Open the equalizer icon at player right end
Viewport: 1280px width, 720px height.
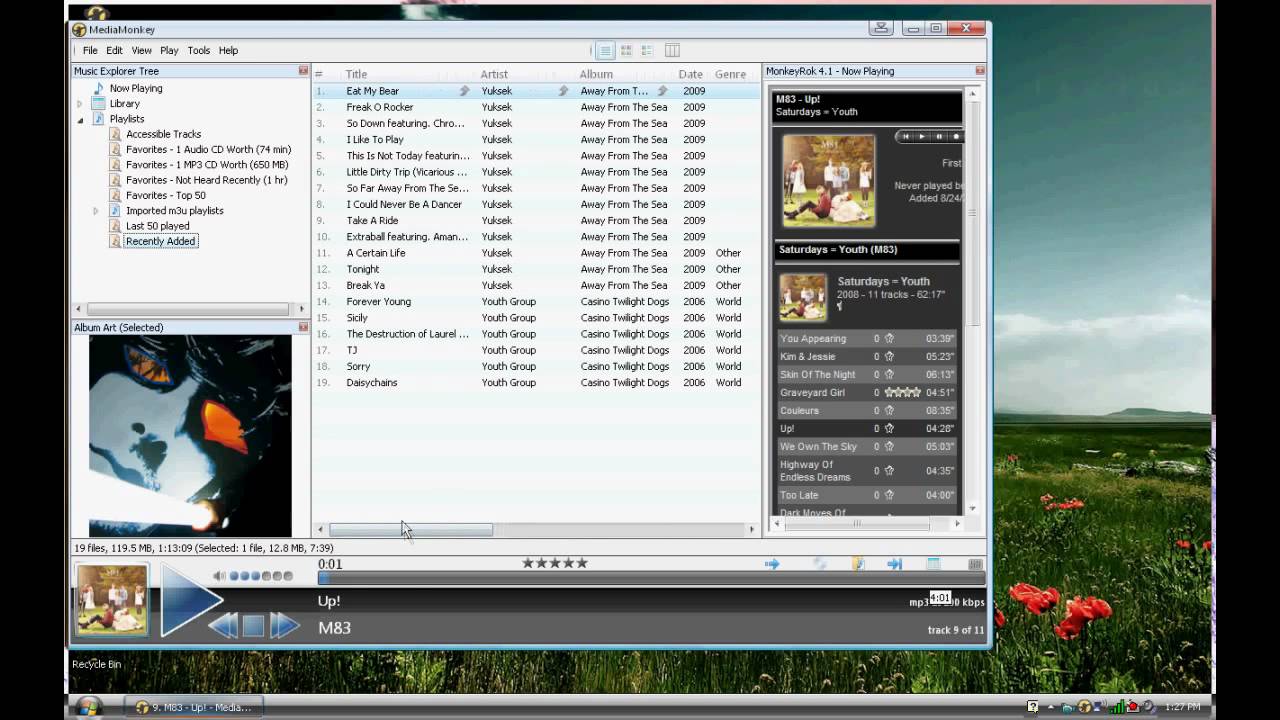(975, 564)
